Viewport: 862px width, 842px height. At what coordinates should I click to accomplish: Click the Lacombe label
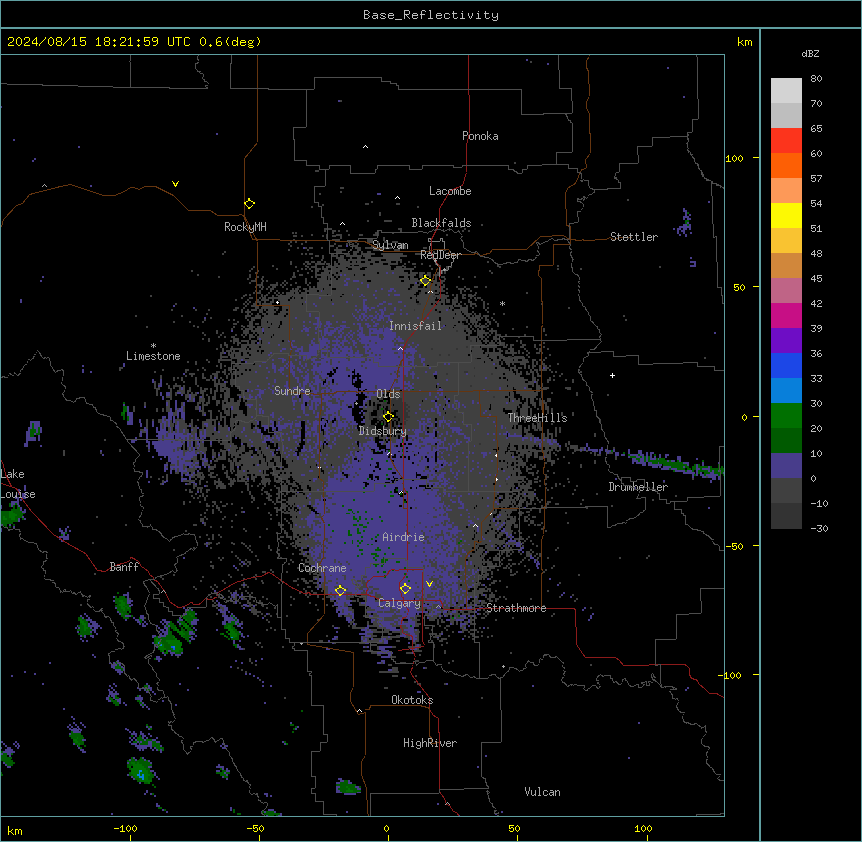[x=450, y=191]
